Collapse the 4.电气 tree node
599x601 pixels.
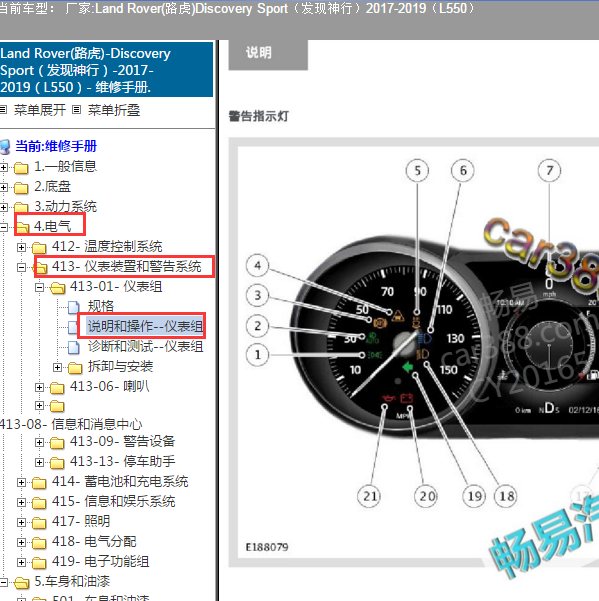click(4, 227)
